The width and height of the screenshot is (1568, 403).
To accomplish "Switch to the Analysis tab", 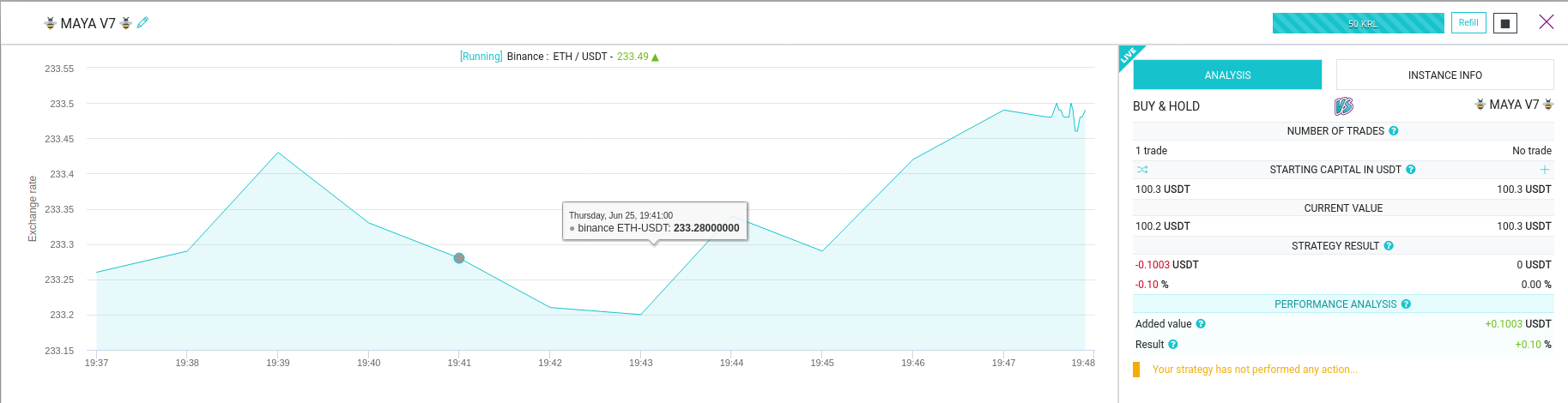I will (x=1227, y=75).
